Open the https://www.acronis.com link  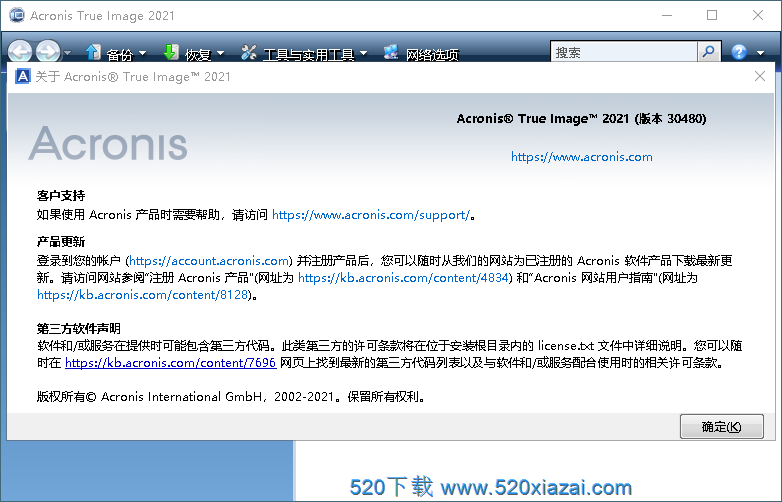point(582,157)
